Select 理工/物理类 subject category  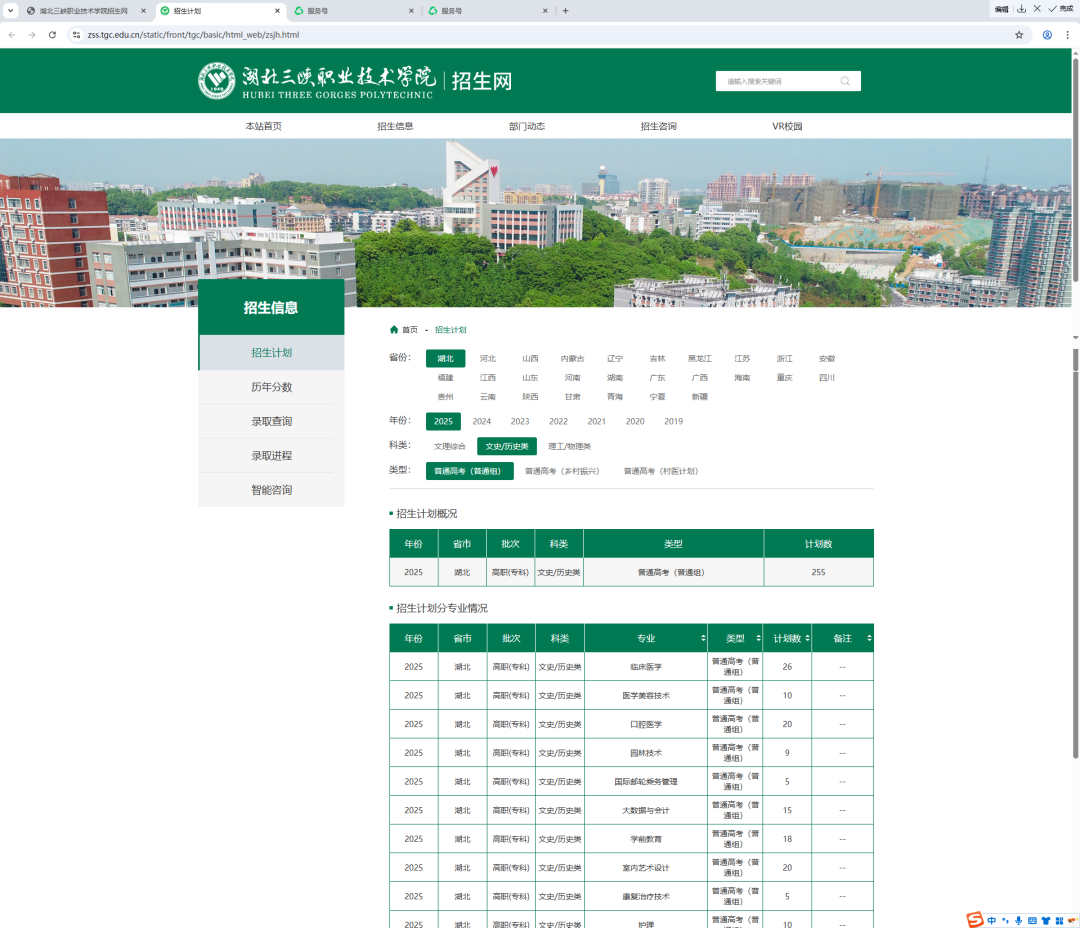(569, 446)
